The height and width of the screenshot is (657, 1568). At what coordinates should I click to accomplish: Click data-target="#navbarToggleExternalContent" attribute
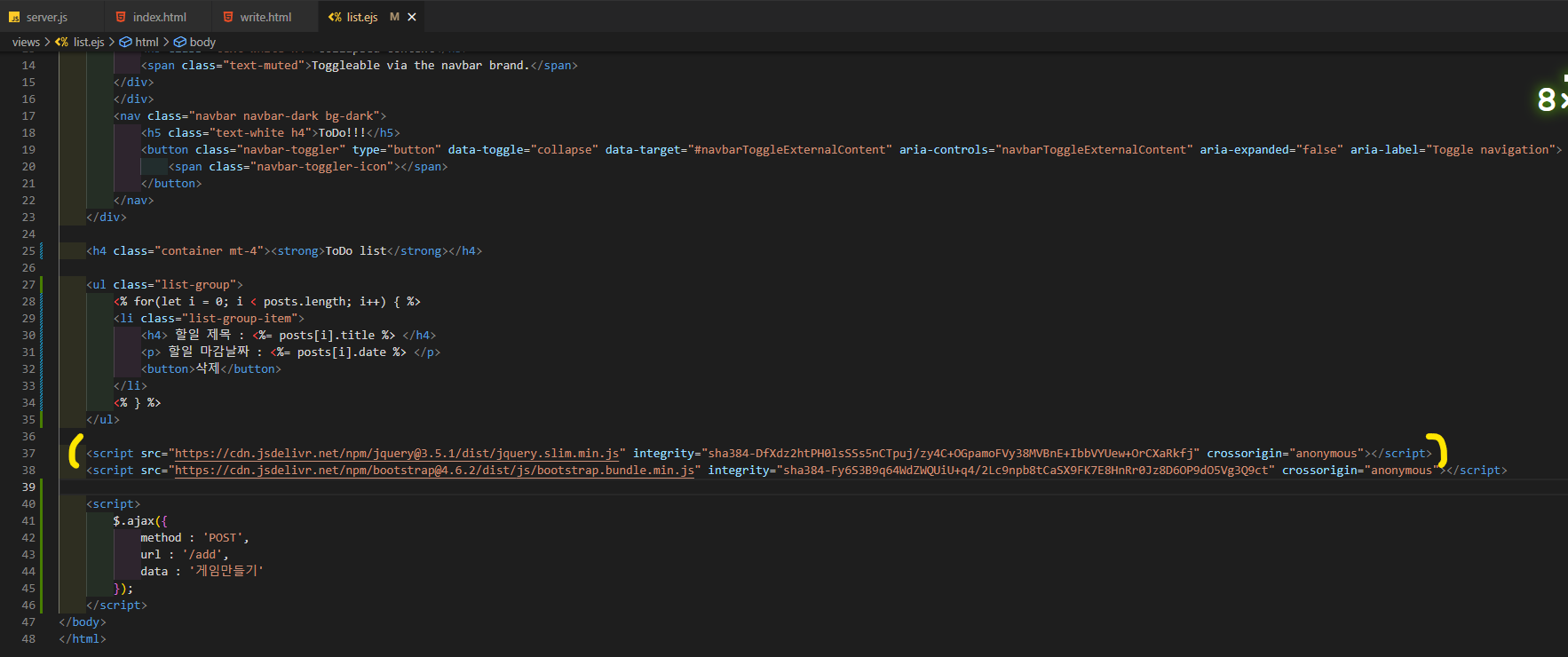pyautogui.click(x=747, y=149)
